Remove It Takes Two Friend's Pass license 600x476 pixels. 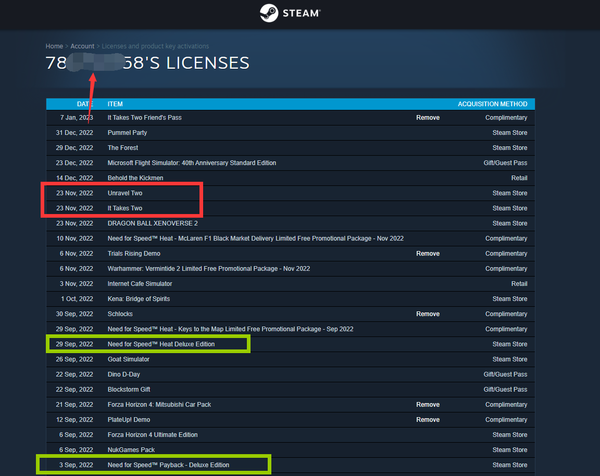(428, 117)
